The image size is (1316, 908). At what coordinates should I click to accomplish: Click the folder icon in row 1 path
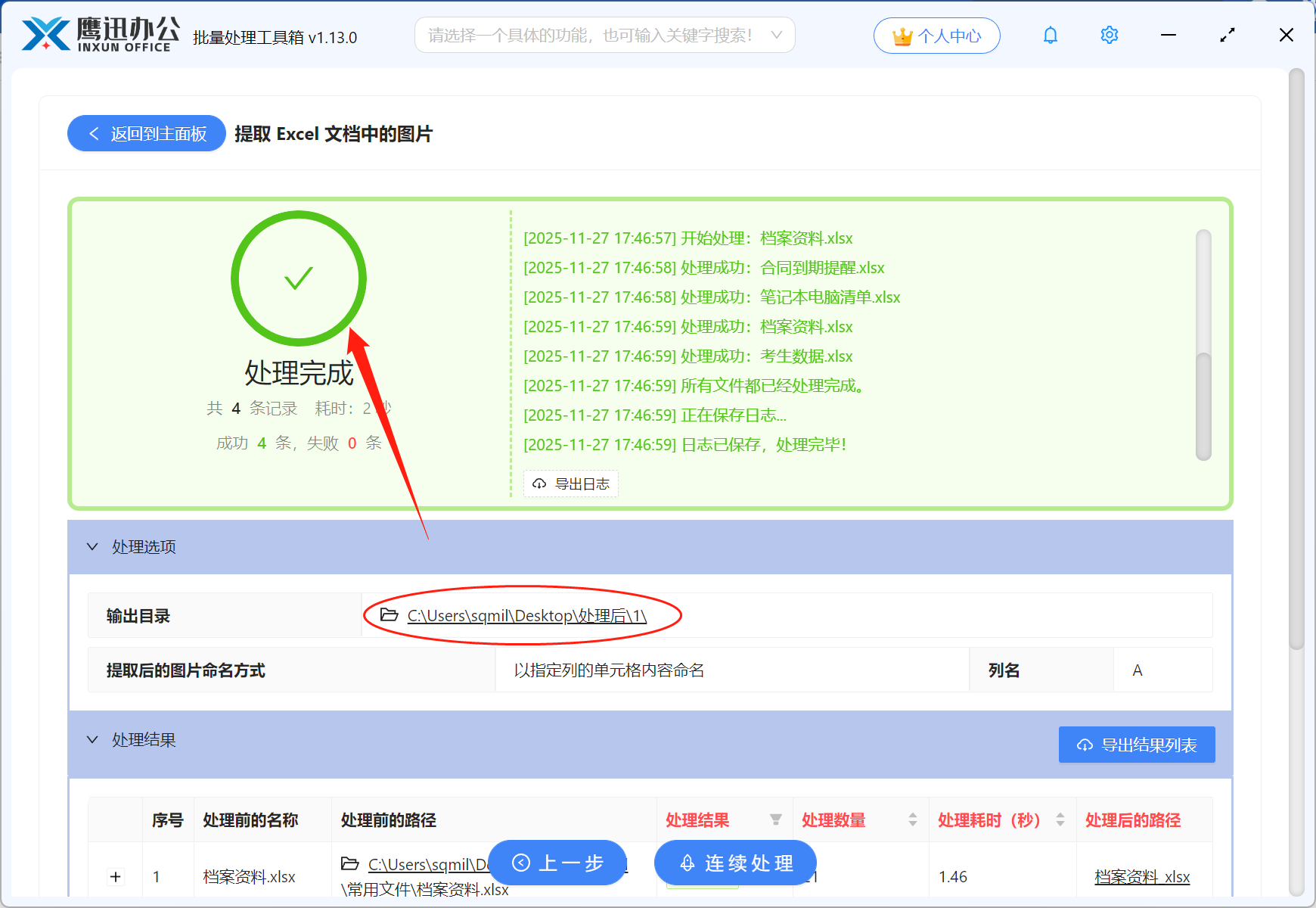349,863
